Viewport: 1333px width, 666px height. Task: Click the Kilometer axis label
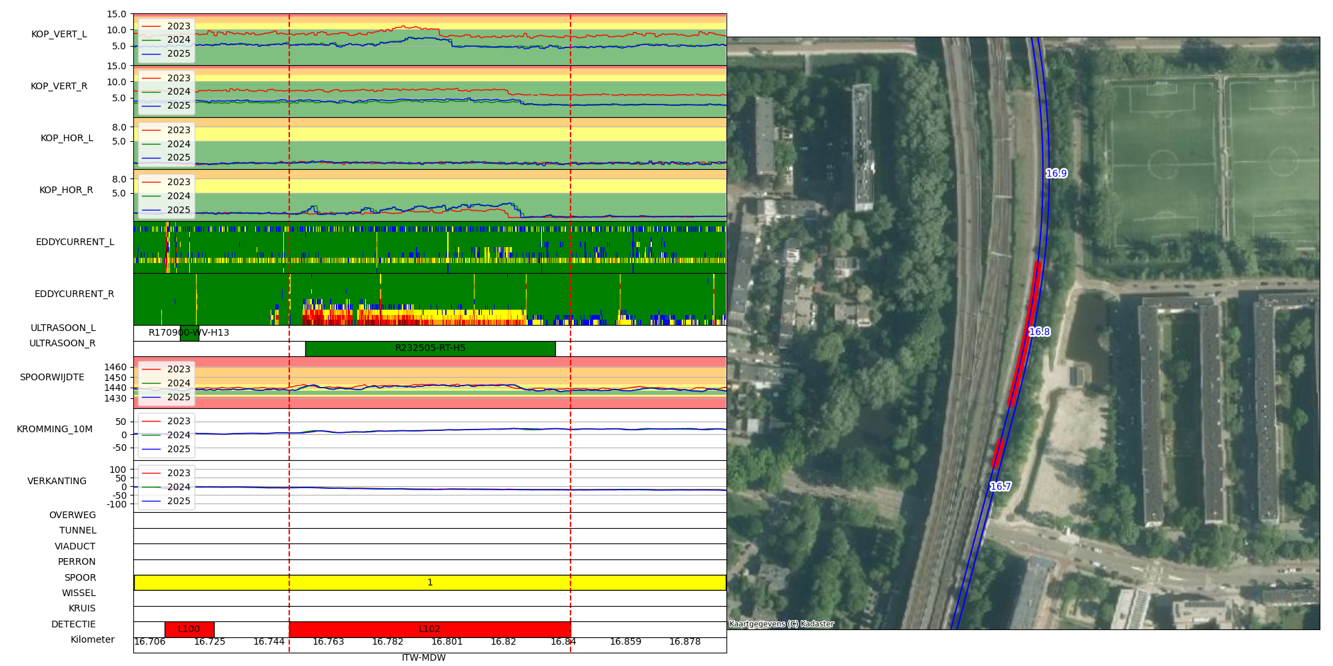pos(92,640)
